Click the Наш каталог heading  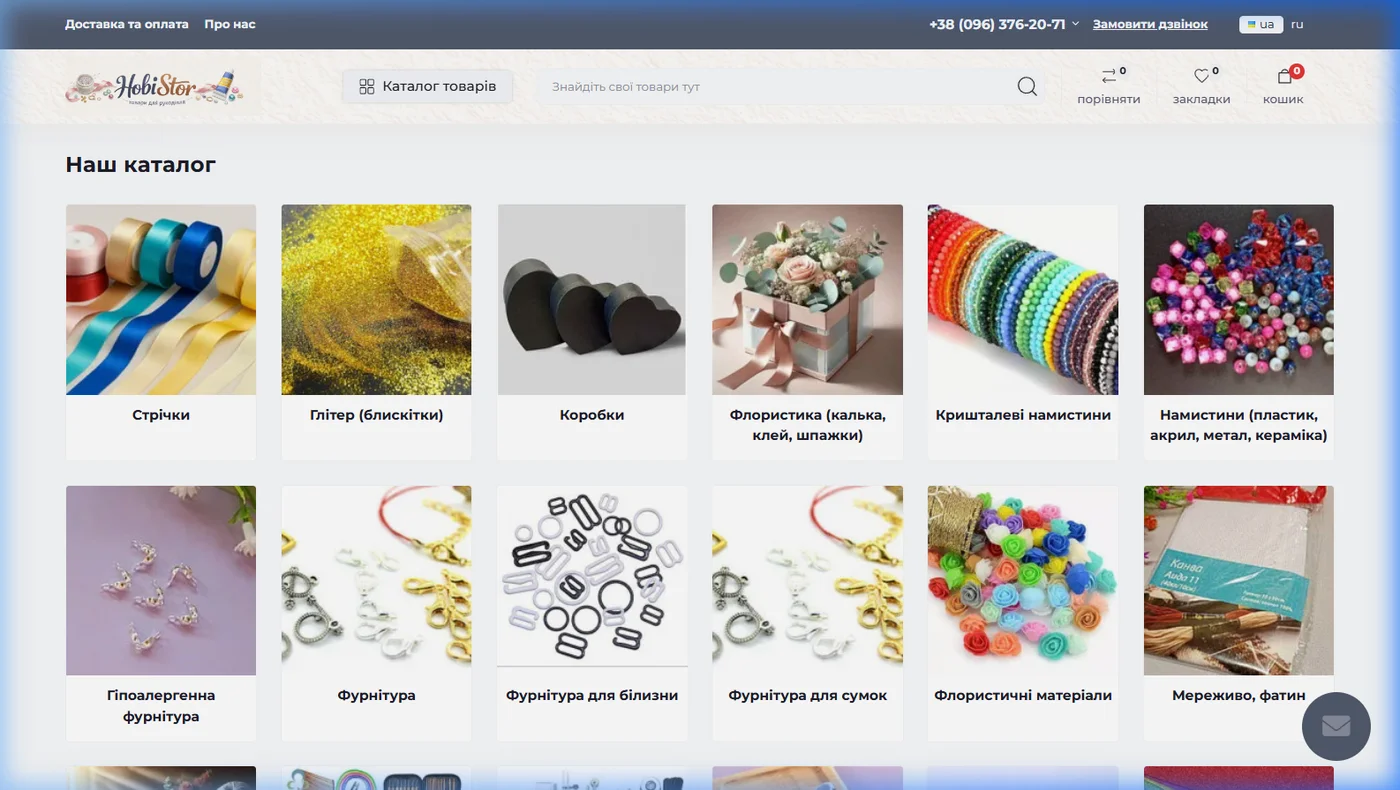141,165
